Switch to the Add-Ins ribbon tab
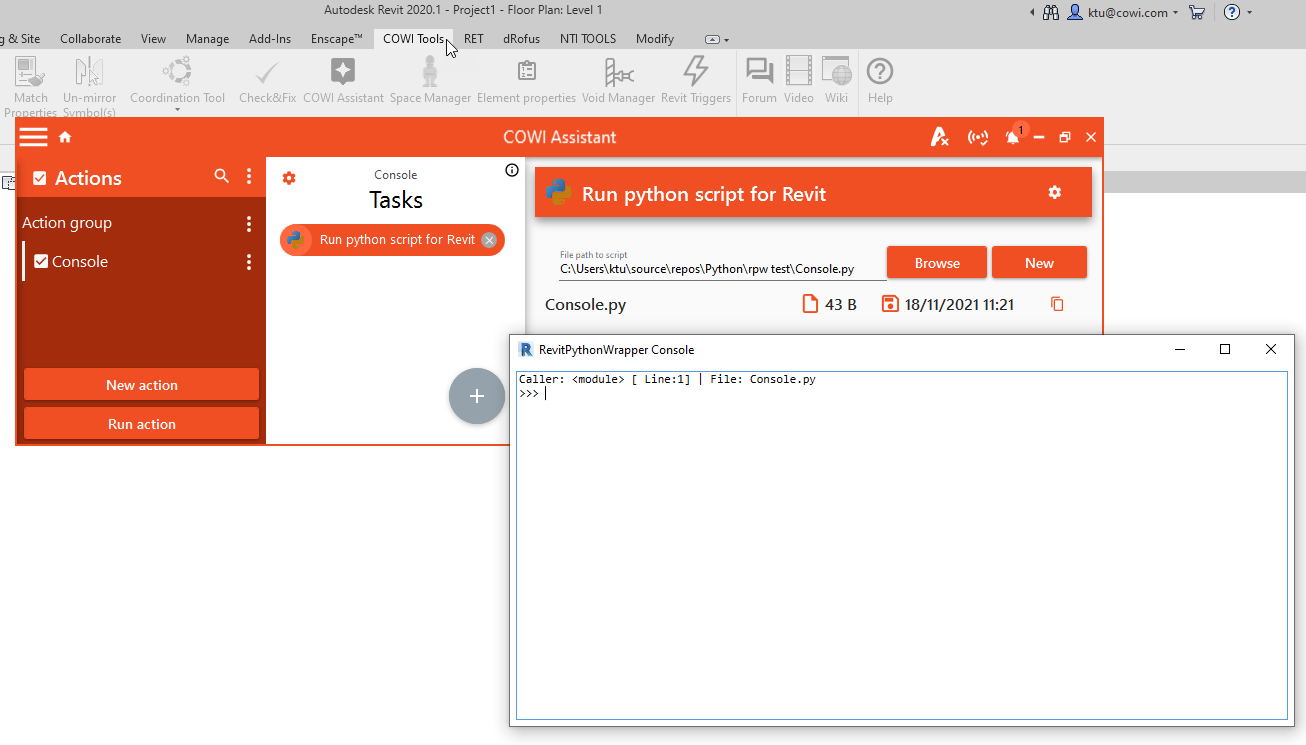Screen dimensions: 1306x745 click(x=270, y=39)
